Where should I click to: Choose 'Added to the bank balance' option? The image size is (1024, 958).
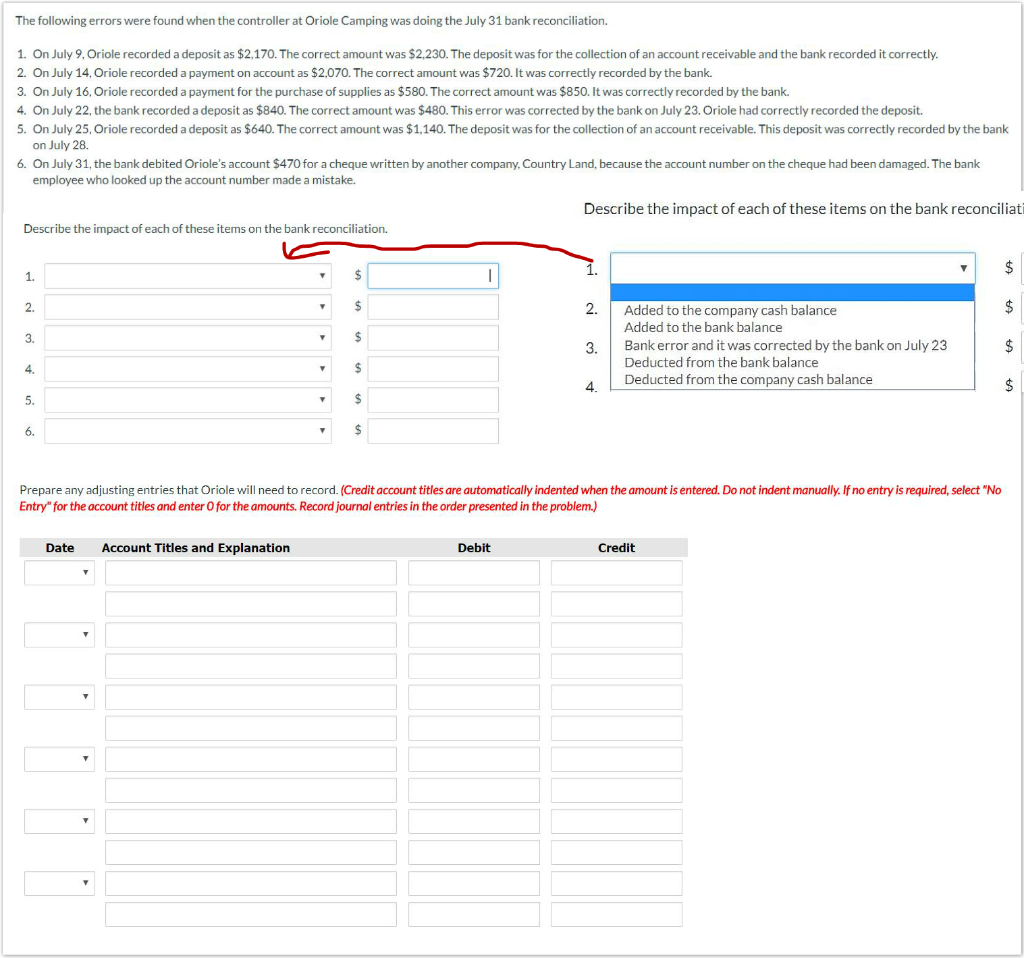tap(703, 327)
